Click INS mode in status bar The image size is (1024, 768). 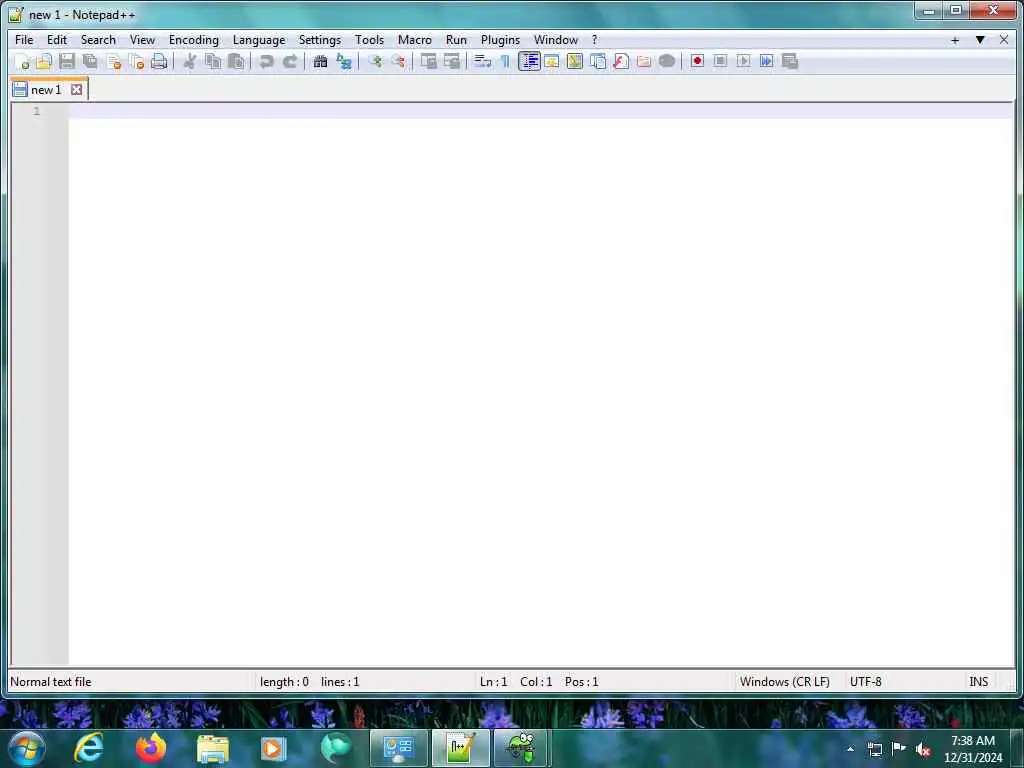click(978, 682)
